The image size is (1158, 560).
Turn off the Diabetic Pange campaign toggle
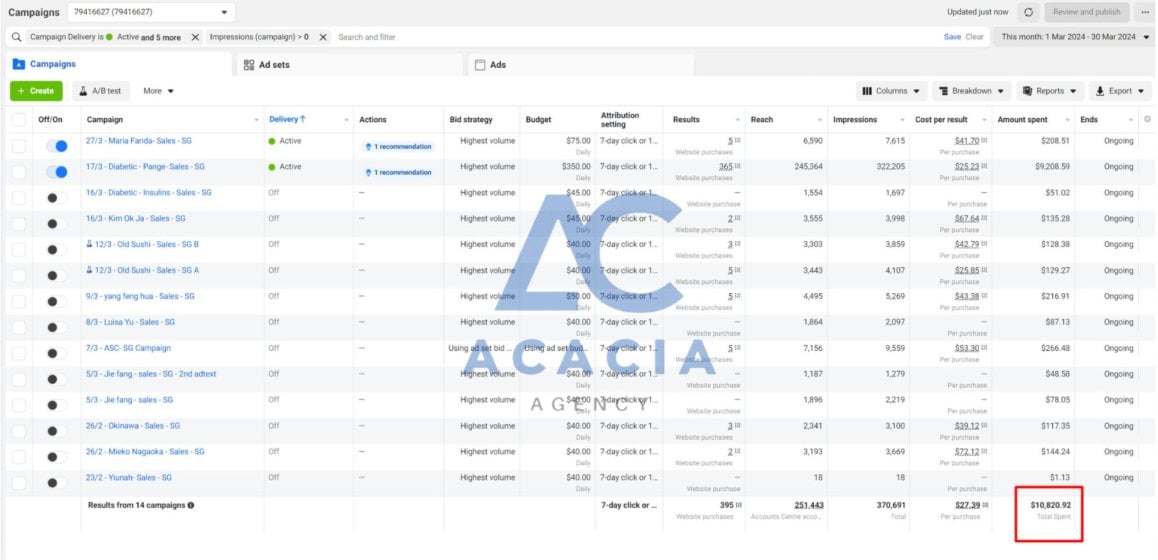[56, 172]
